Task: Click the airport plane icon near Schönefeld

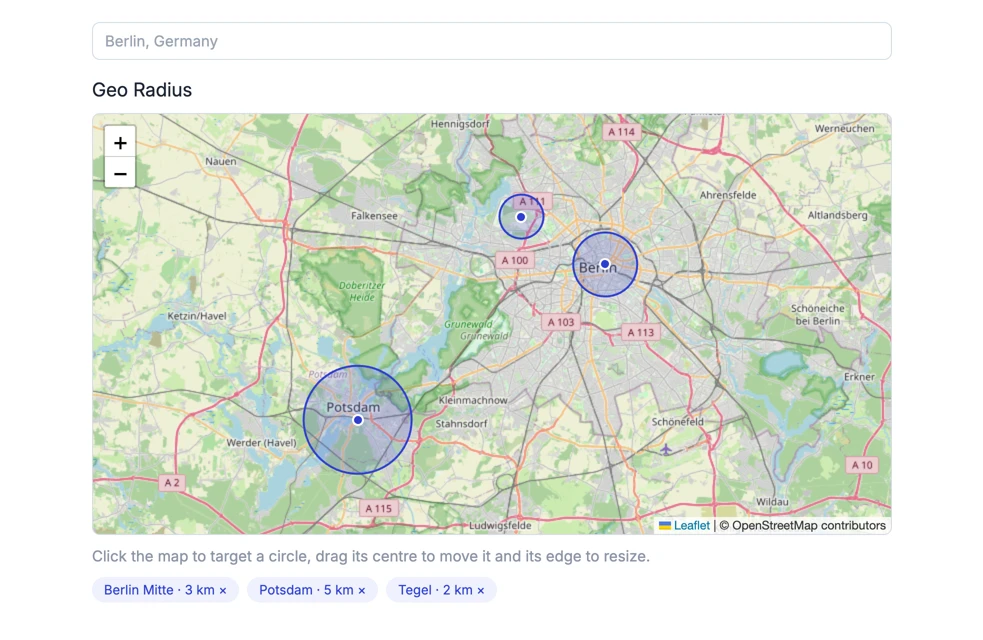Action: pos(666,449)
